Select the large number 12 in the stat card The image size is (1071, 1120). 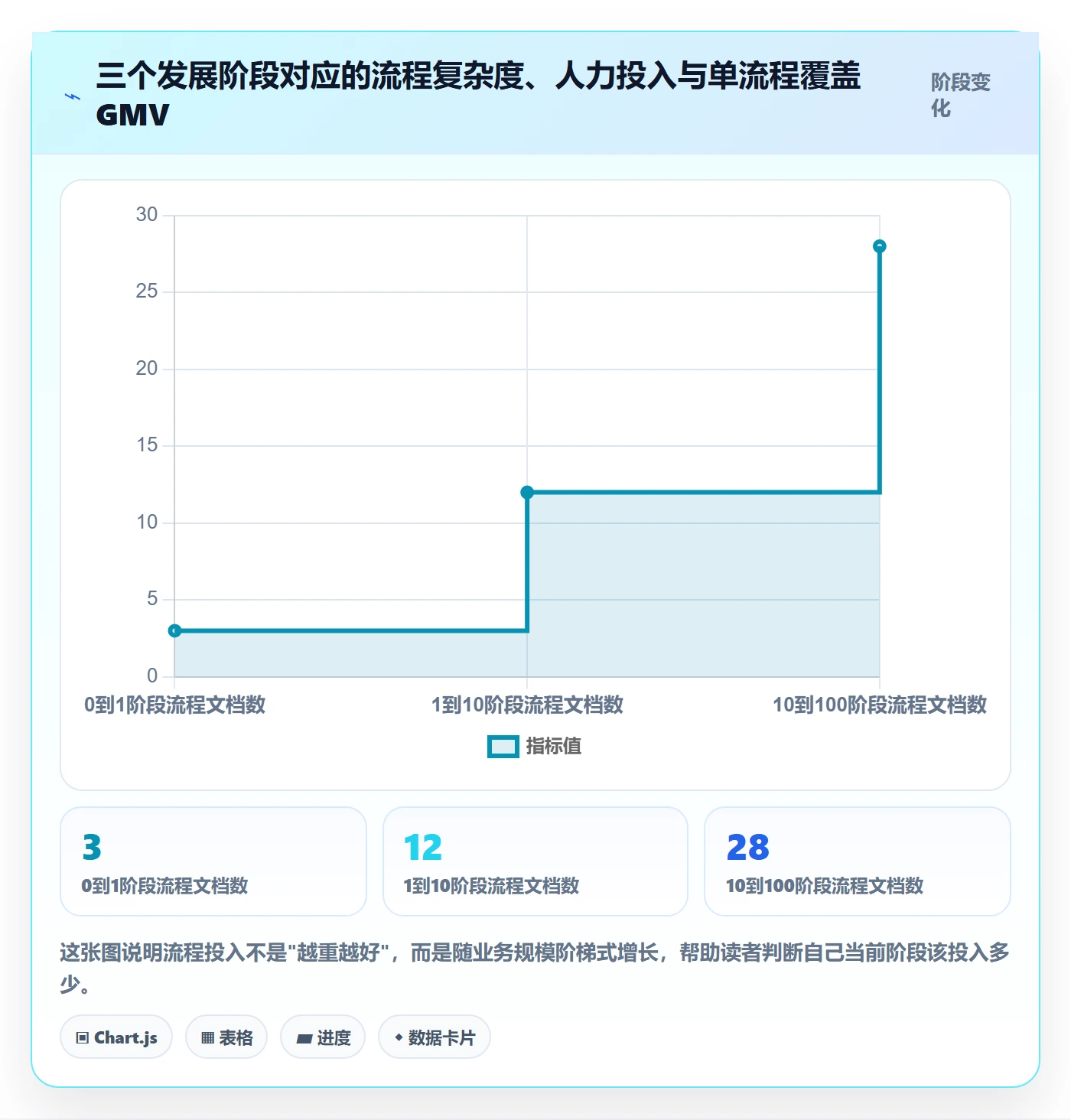(x=423, y=848)
